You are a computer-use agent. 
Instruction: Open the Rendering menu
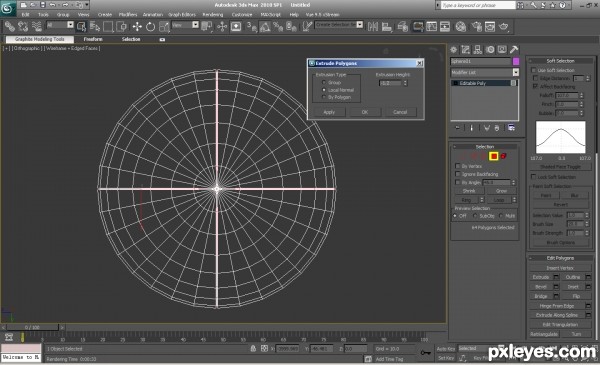click(213, 15)
